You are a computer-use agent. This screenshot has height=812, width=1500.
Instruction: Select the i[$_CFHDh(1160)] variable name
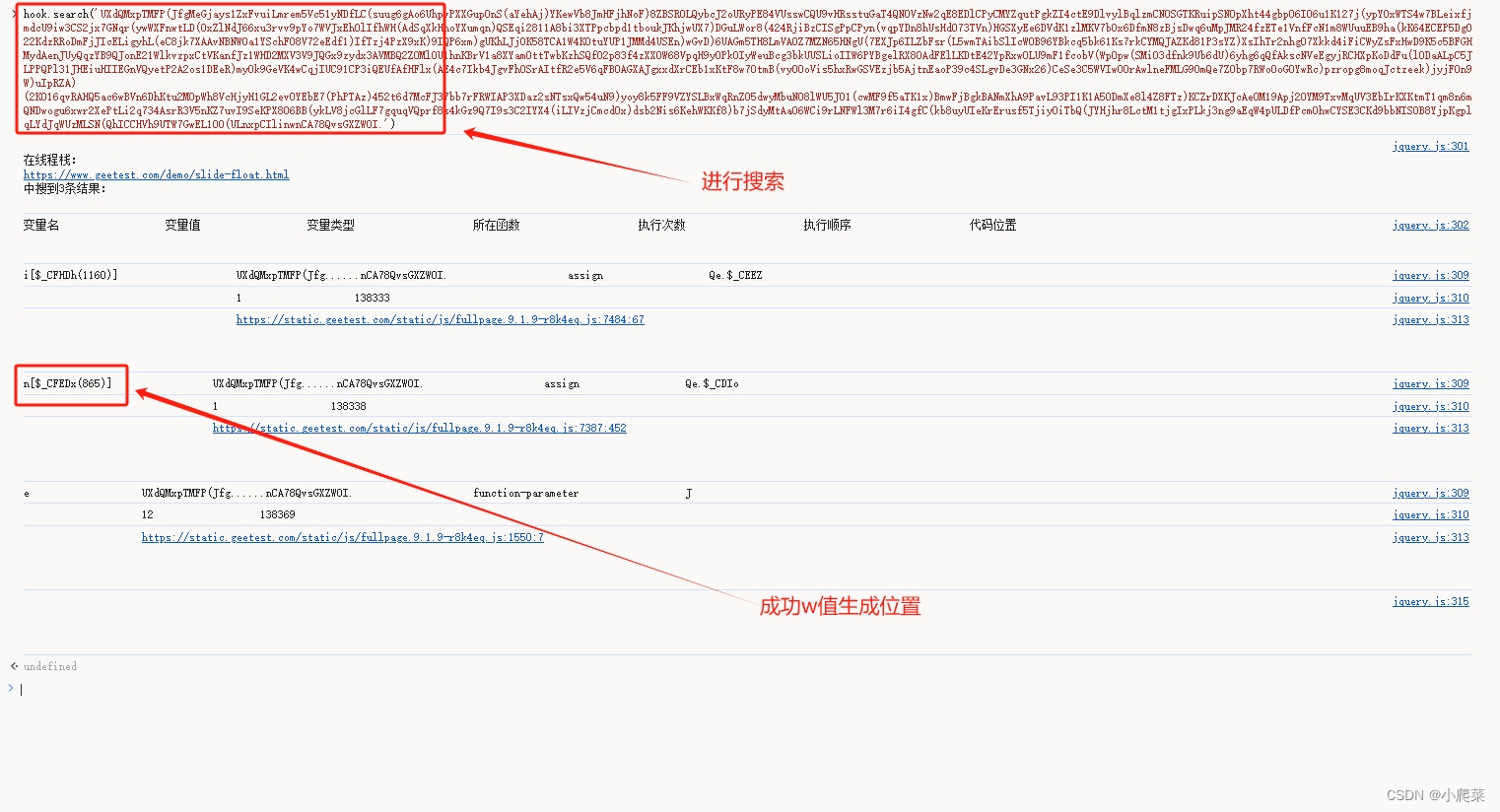pyautogui.click(x=69, y=275)
